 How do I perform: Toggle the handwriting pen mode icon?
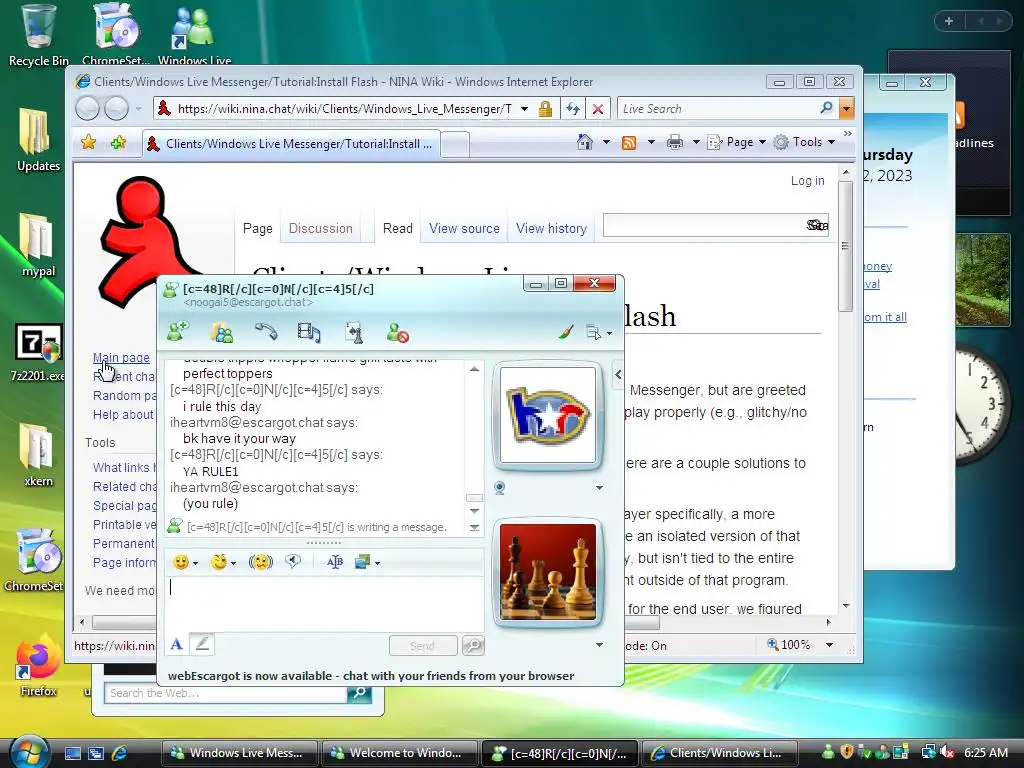202,645
